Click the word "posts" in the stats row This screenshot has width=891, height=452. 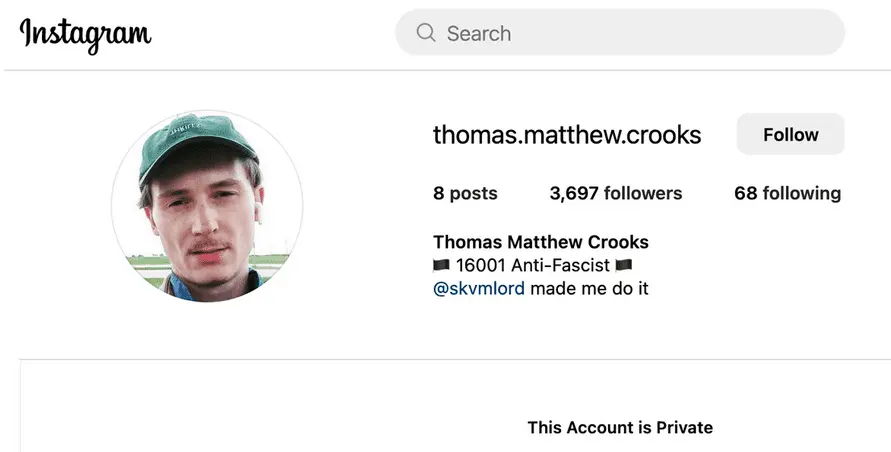473,194
